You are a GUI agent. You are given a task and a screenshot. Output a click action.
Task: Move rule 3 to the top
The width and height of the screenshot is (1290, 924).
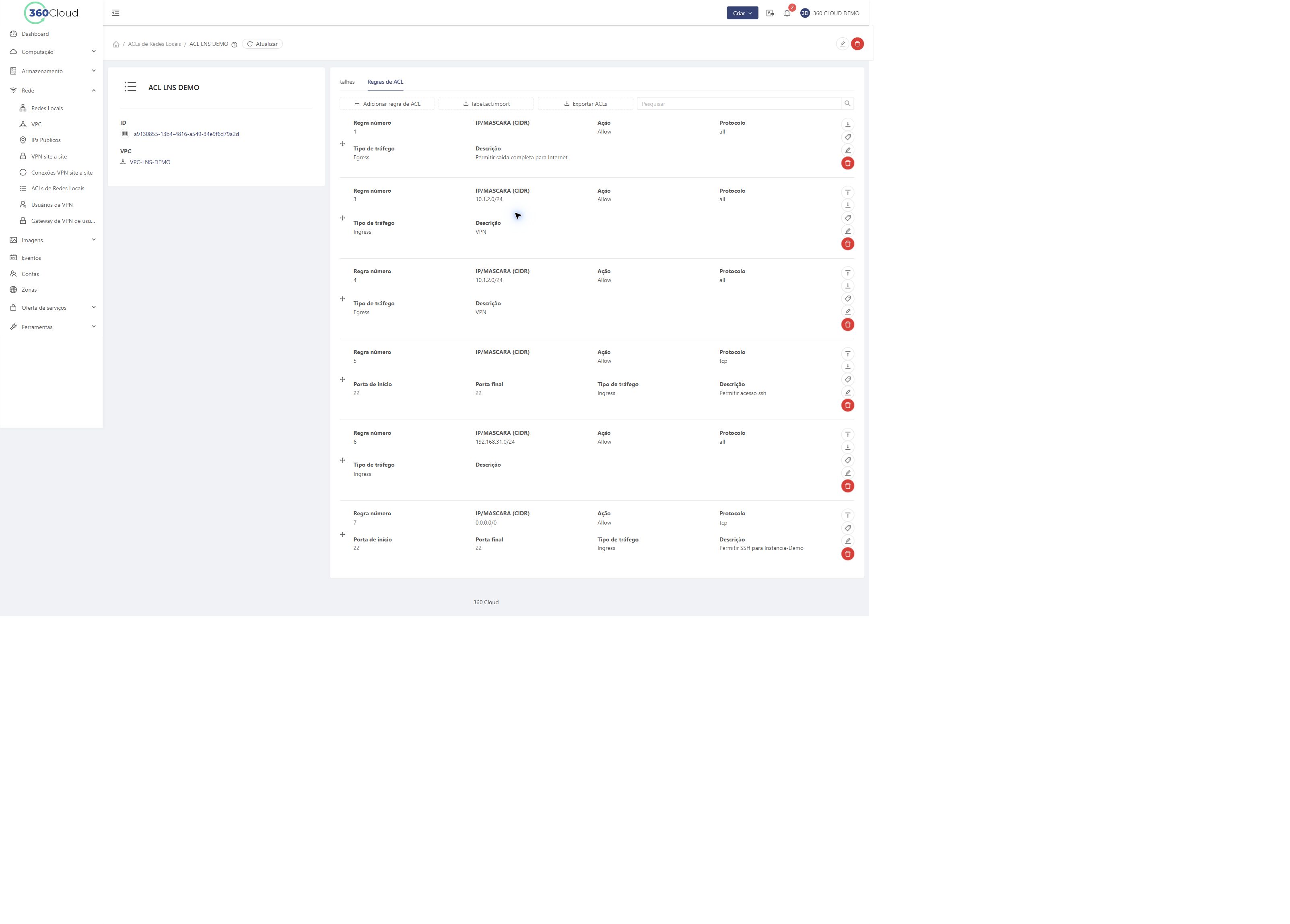tap(847, 192)
